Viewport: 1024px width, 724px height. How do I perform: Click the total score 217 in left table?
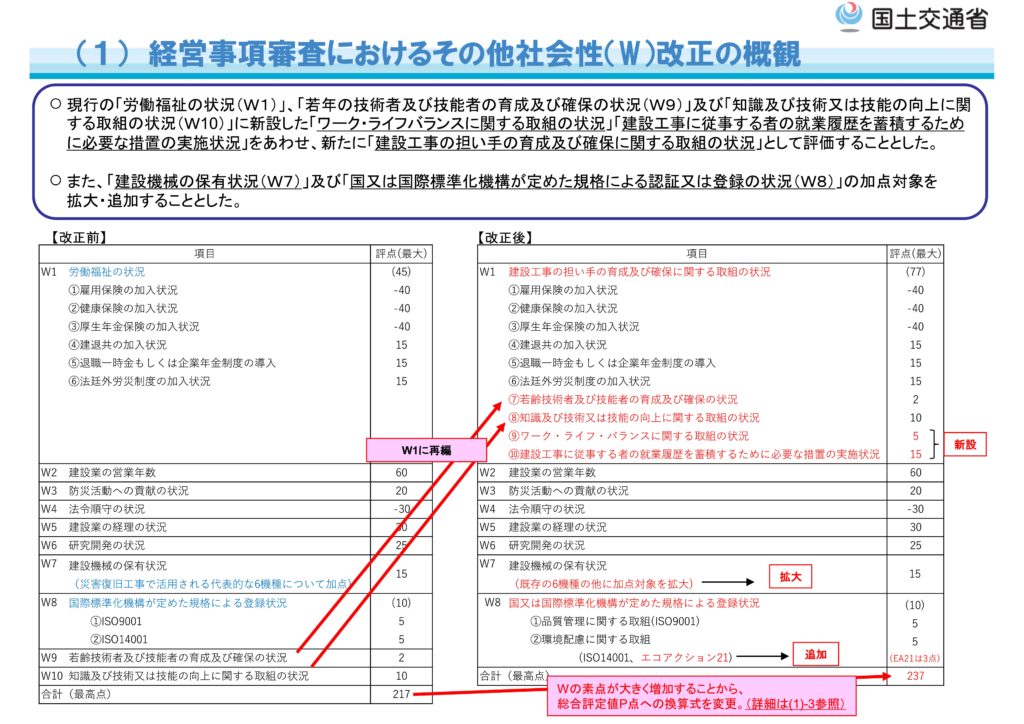point(401,692)
